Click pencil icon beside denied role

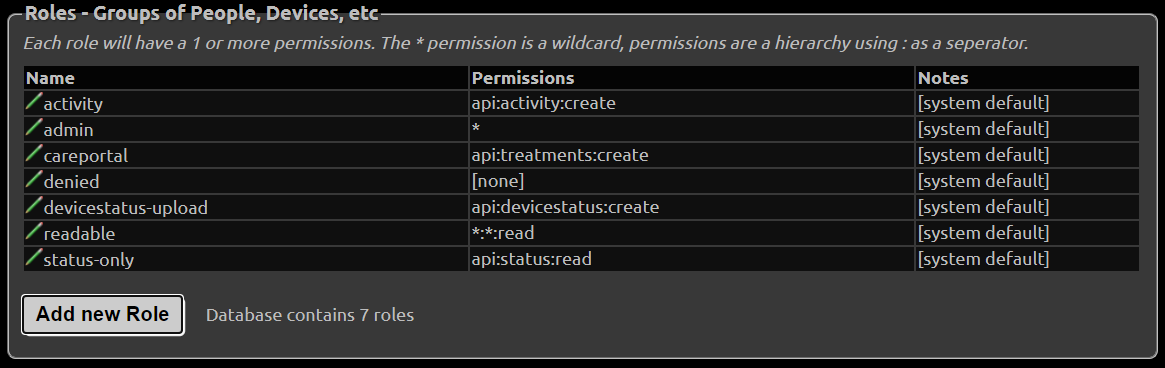pyautogui.click(x=34, y=180)
